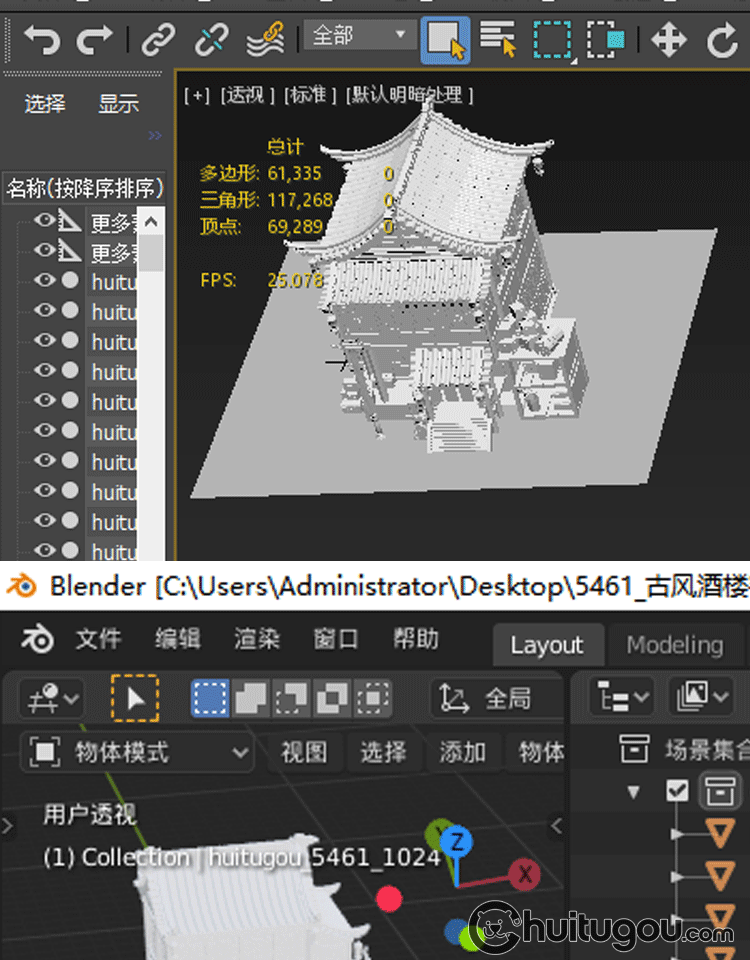Image resolution: width=750 pixels, height=960 pixels.
Task: Select the Link objects tool
Action: click(x=158, y=40)
